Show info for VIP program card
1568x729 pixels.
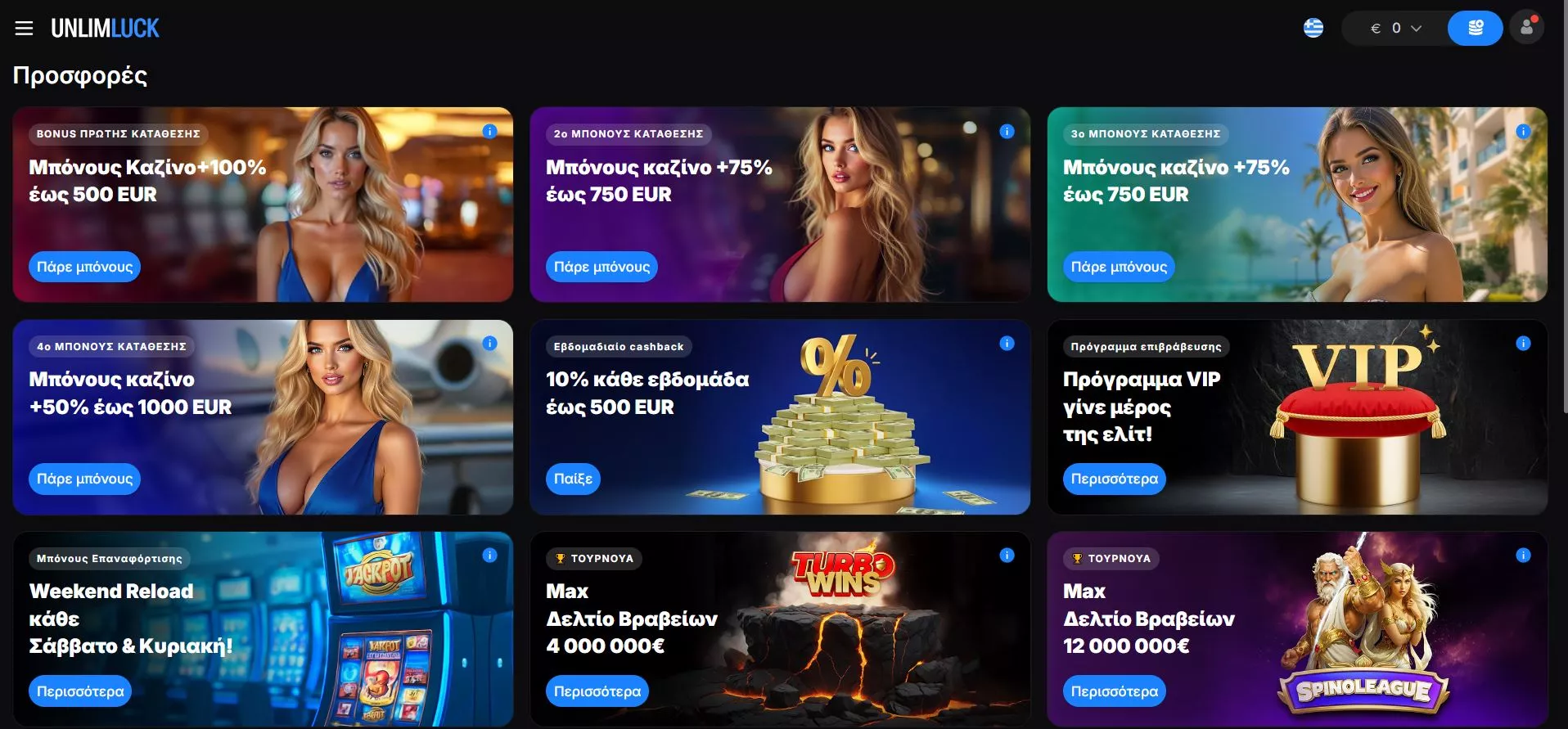pyautogui.click(x=1523, y=344)
